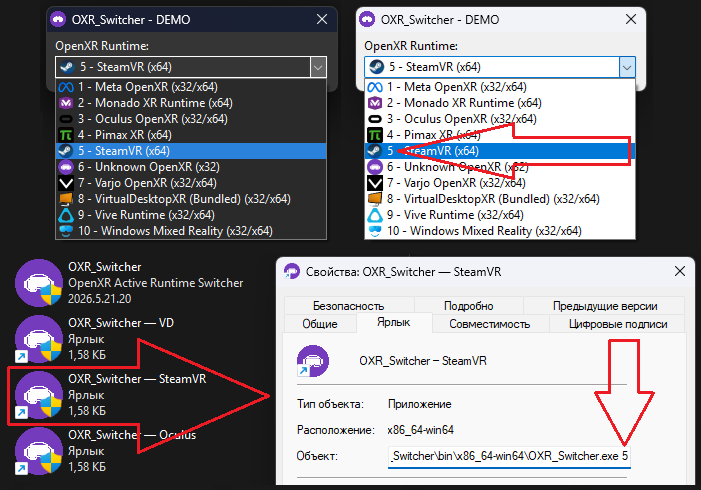Choose 2 - Monado XR Runtime in dark list
Viewport: 701px width, 490px height.
tap(191, 103)
